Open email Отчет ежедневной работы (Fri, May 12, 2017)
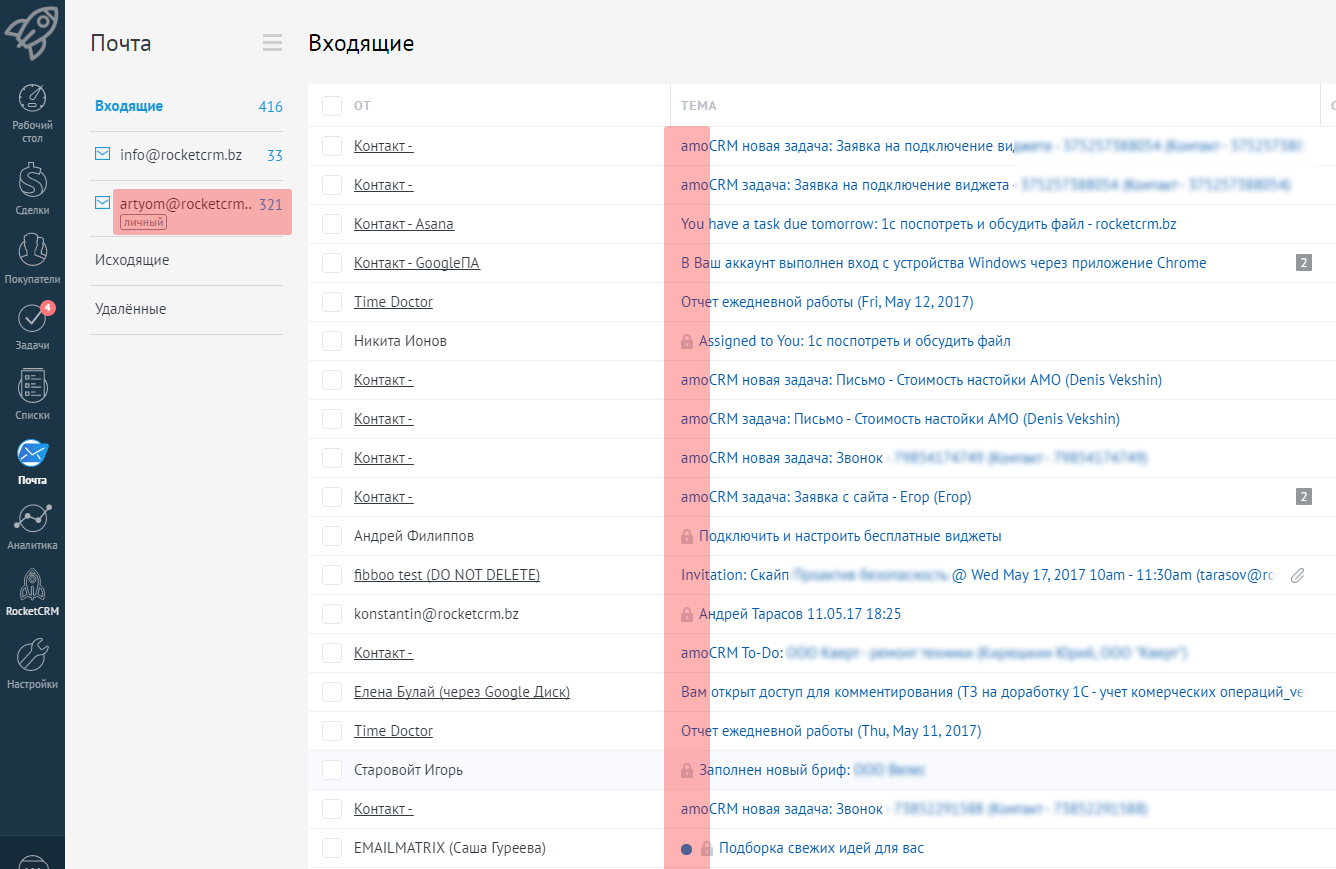This screenshot has width=1336, height=869. click(827, 302)
